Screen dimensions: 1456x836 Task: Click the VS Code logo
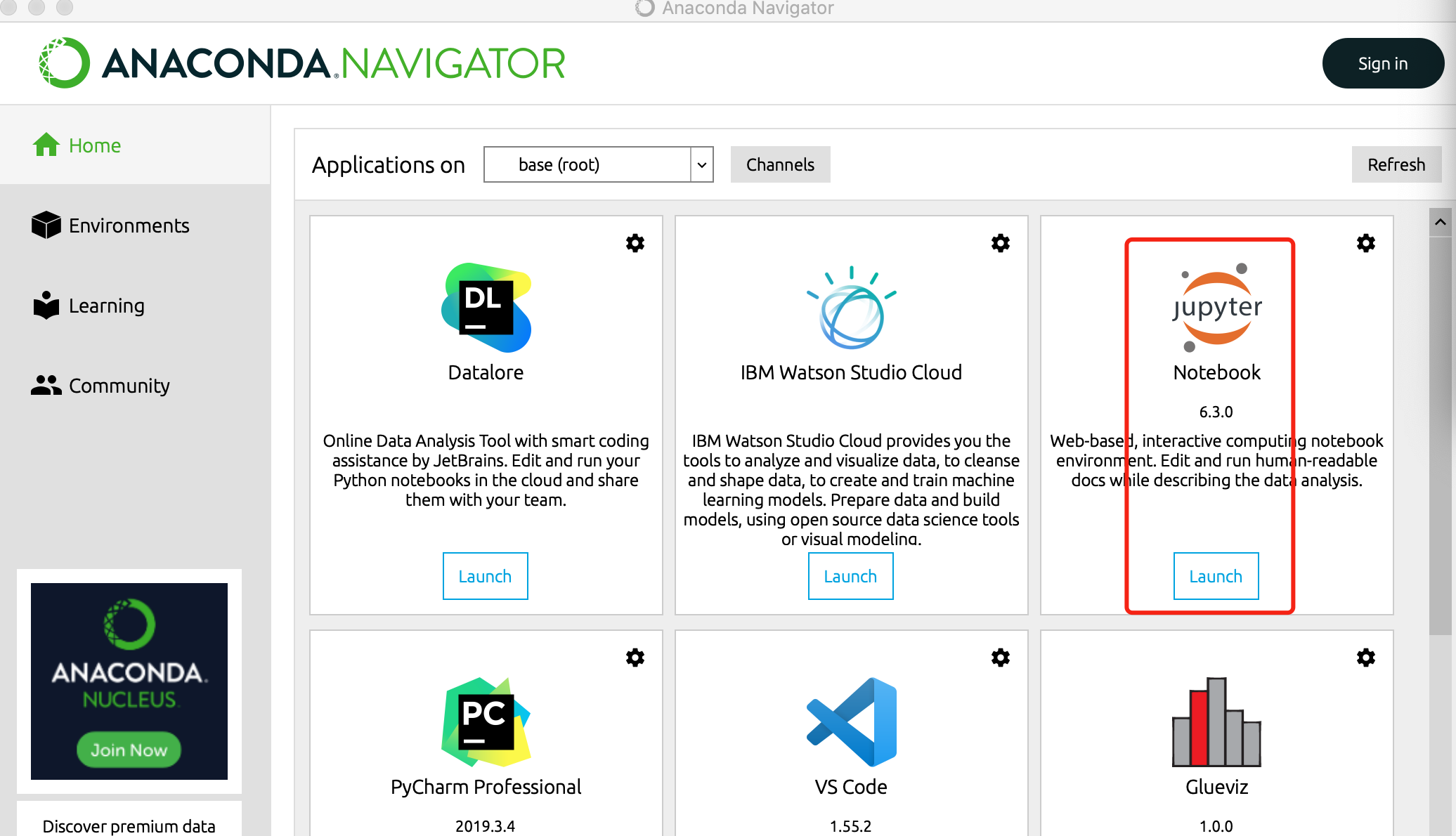tap(851, 722)
